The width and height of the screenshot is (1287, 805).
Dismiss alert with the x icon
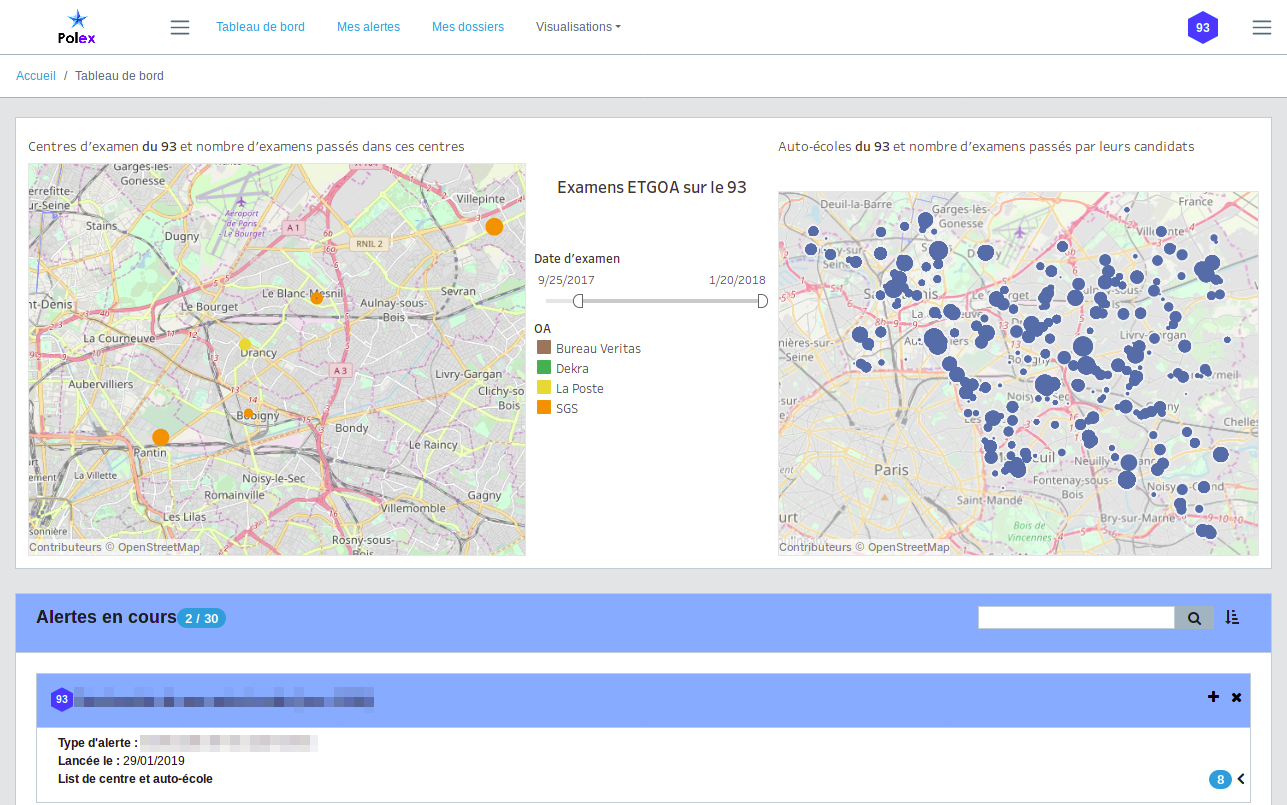[1236, 697]
